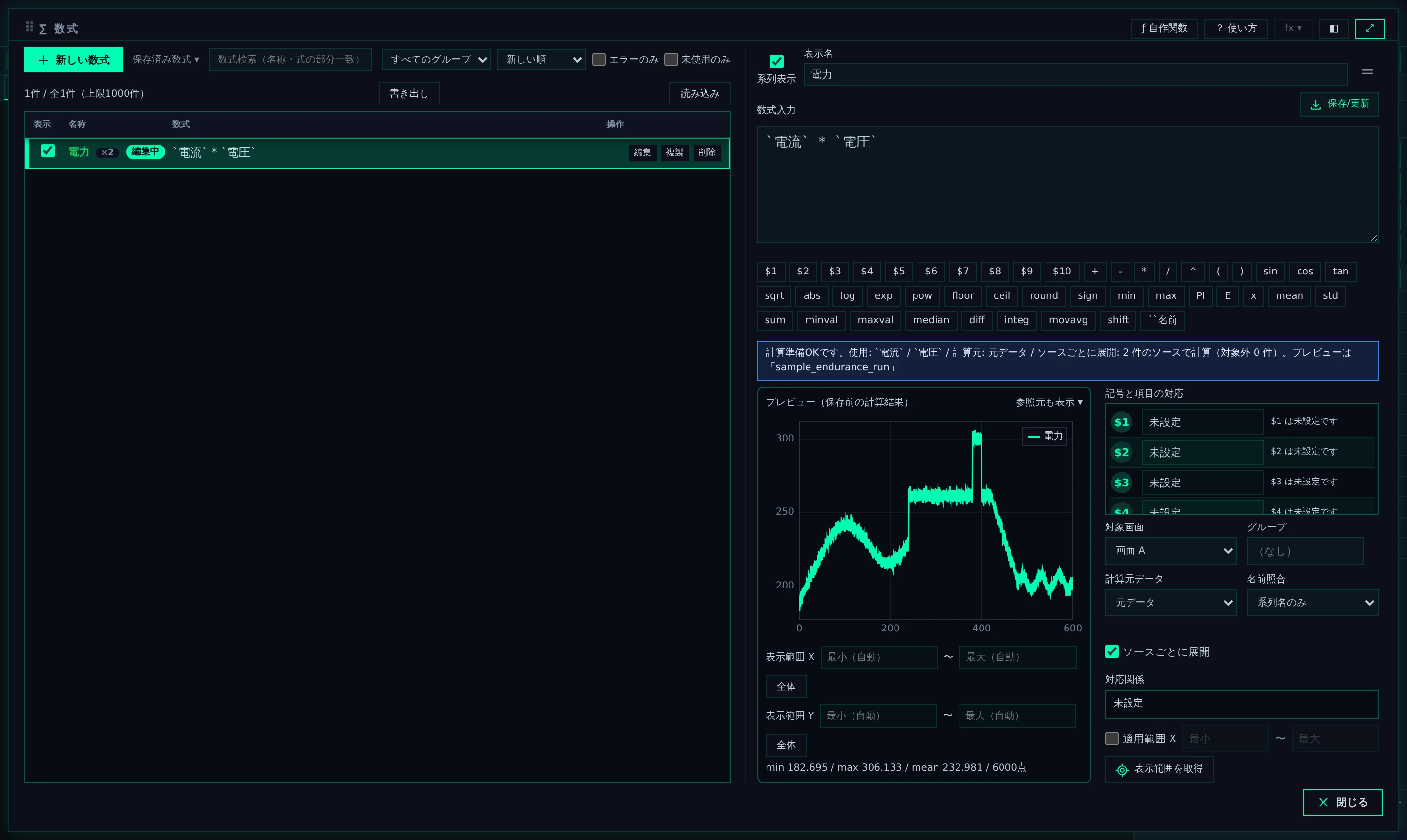Click 削除 for the 電力 formula
Image resolution: width=1407 pixels, height=840 pixels.
[706, 152]
